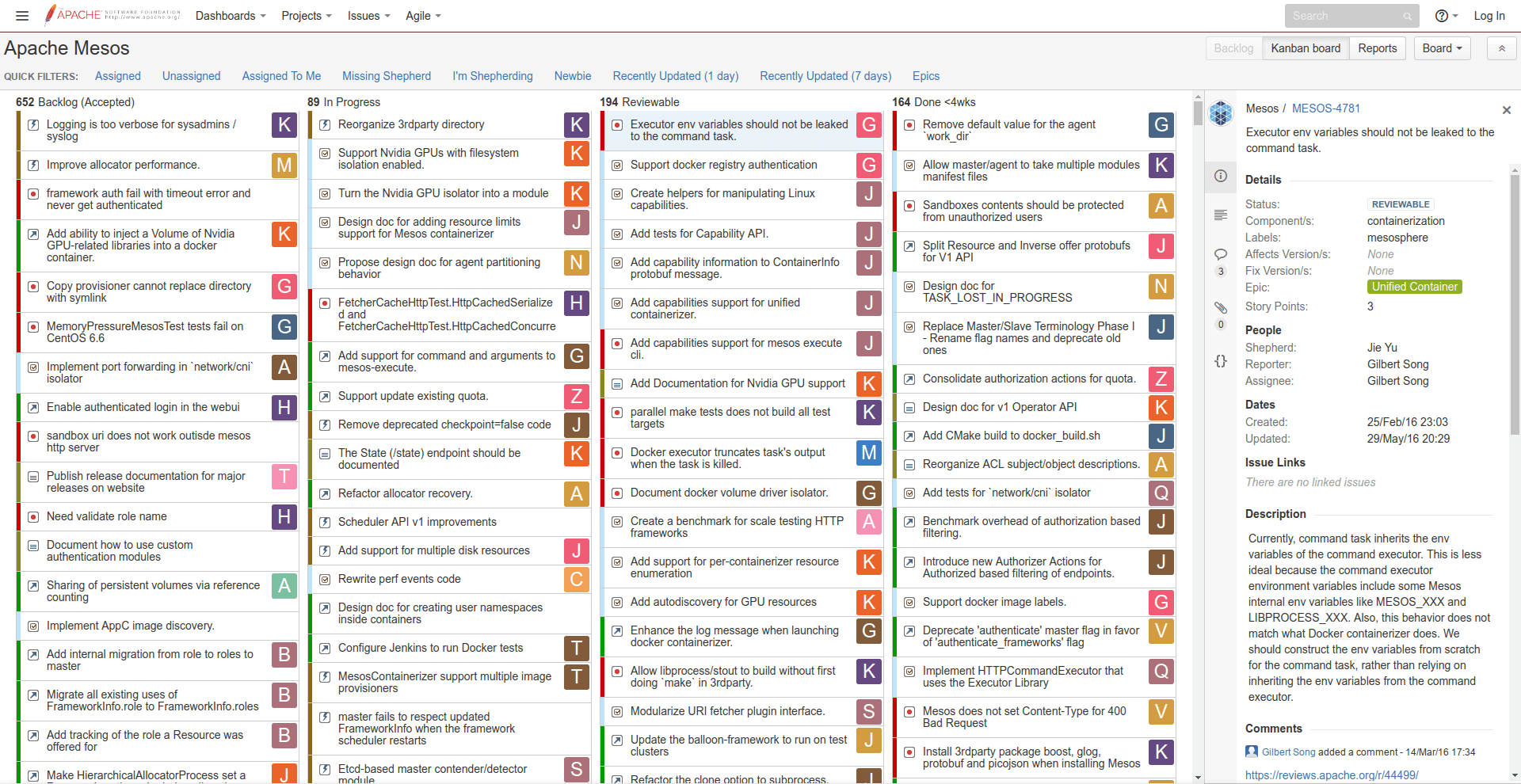This screenshot has height=784, width=1521.
Task: Open the attachments paperclip icon showing 0
Action: [1221, 309]
